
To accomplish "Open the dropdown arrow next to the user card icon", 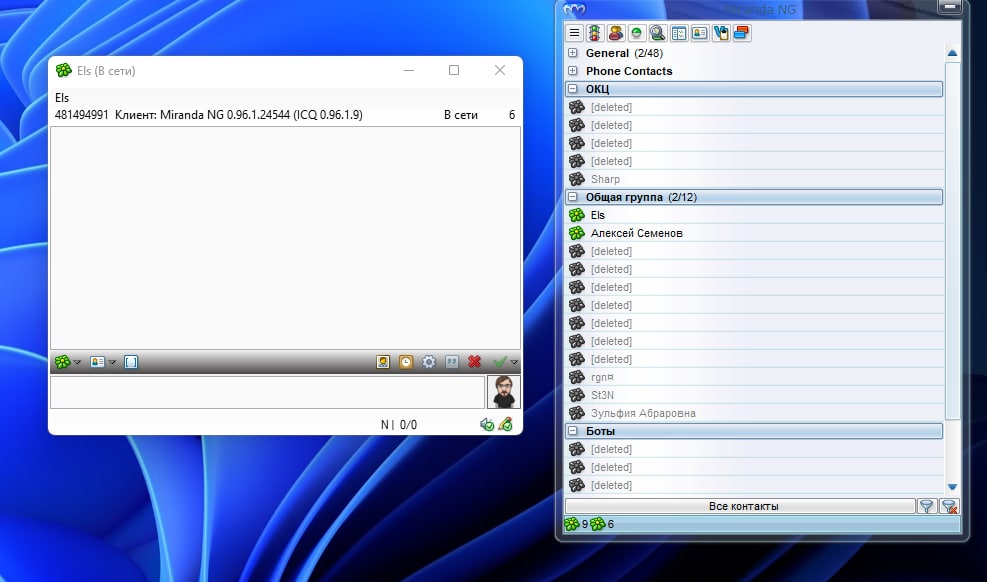I will tap(112, 362).
